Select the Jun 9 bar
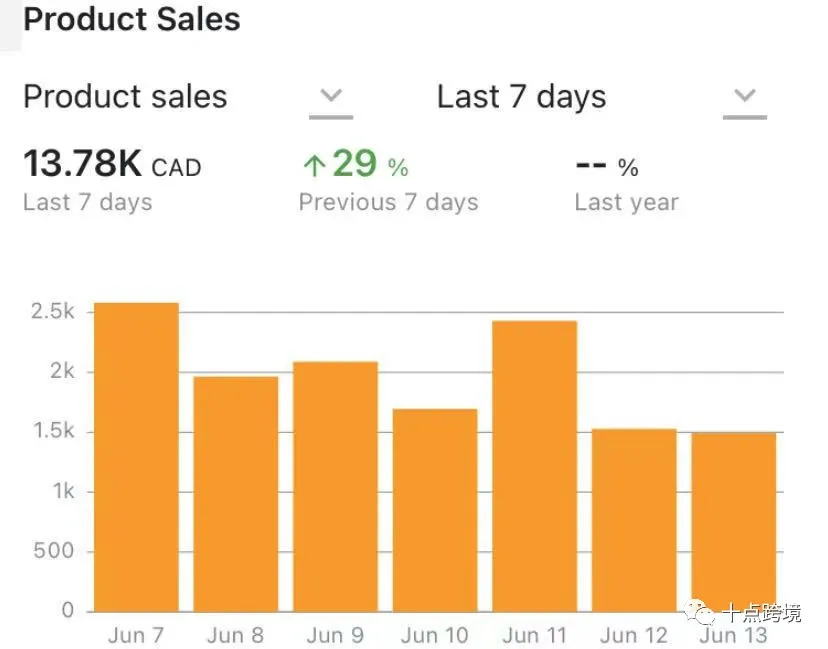The image size is (828, 649). pos(335,487)
